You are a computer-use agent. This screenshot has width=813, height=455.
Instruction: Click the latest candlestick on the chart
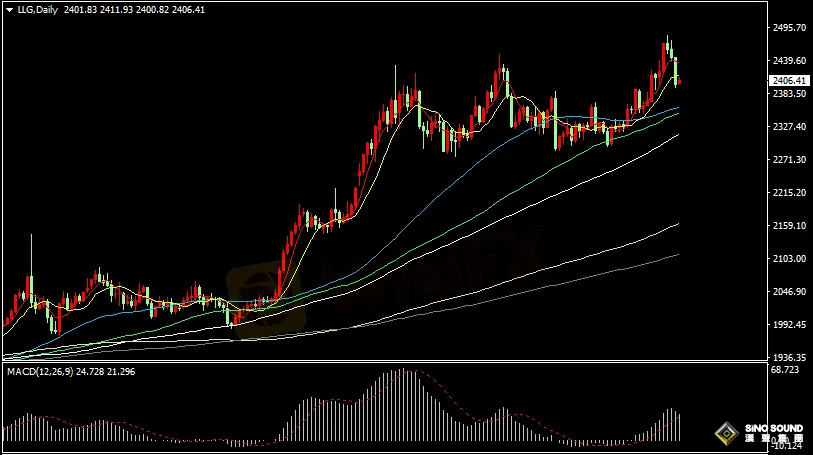(x=678, y=78)
